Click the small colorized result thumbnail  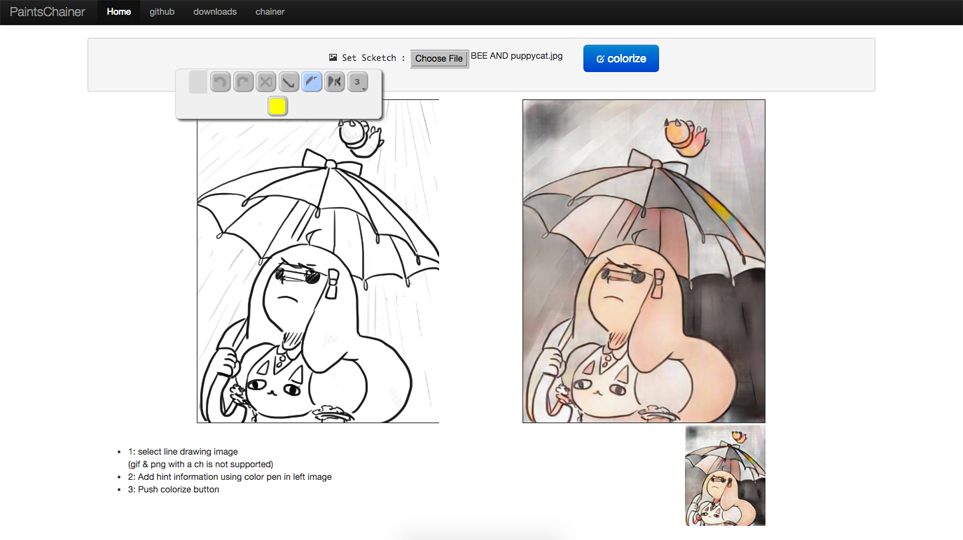click(x=725, y=475)
